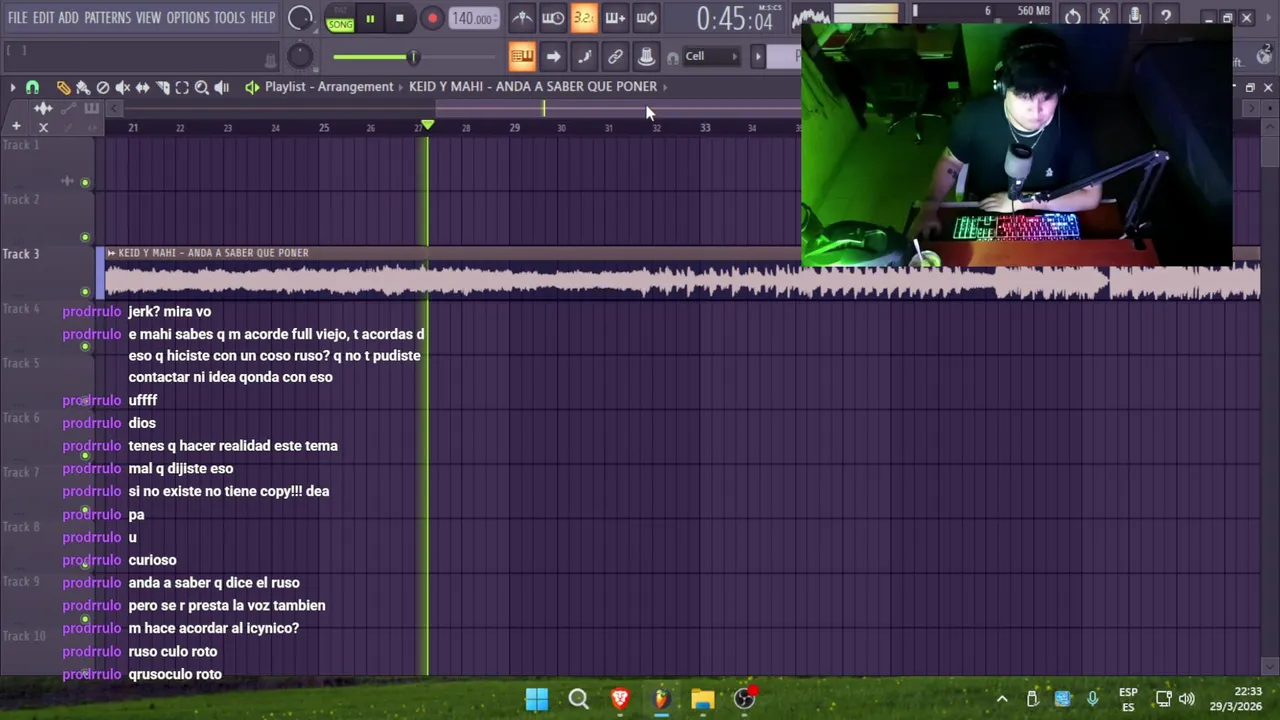
Task: Open the playlist options menu arrow
Action: (x=12, y=88)
